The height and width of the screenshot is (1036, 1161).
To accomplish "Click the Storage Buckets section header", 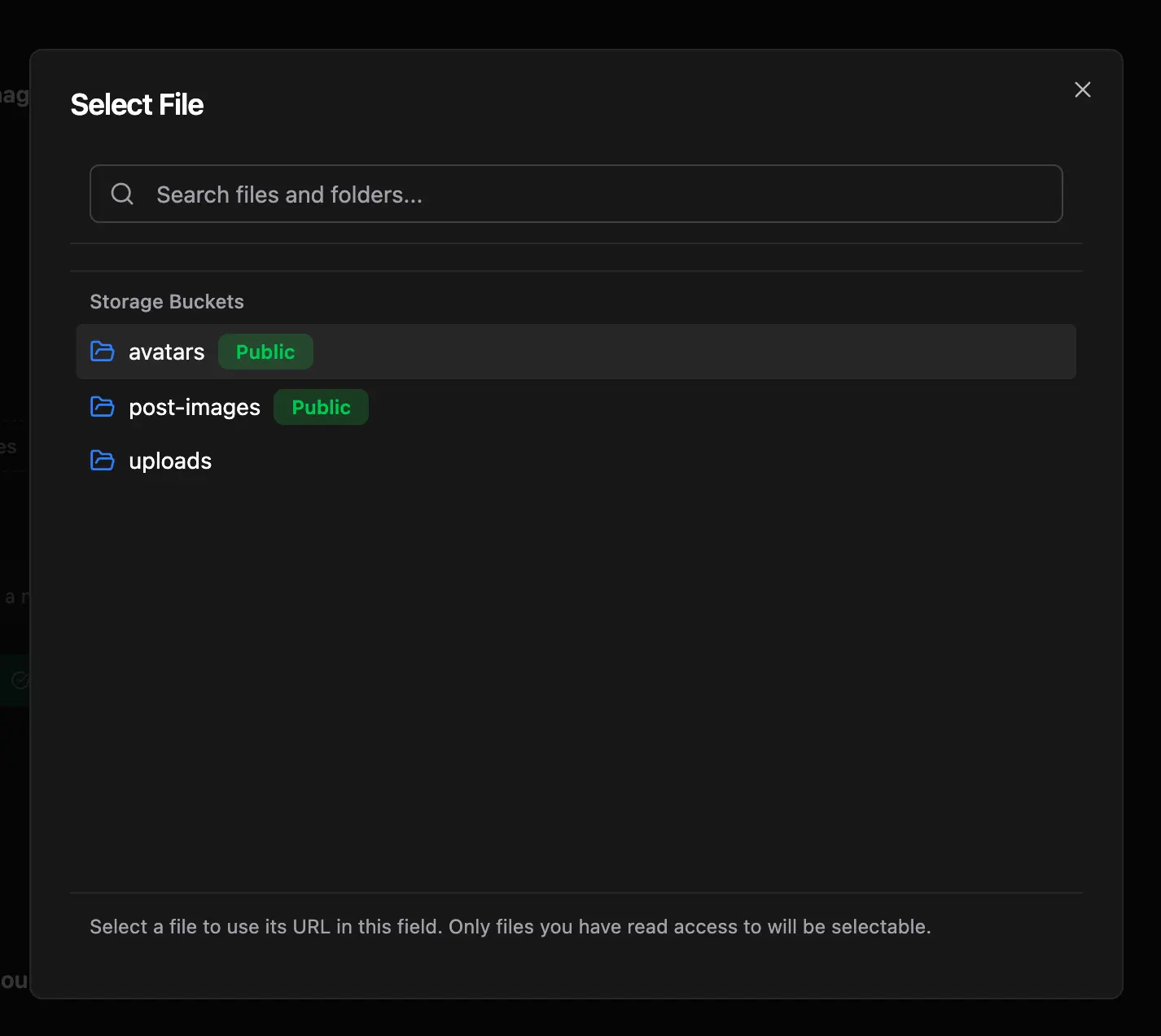I will pyautogui.click(x=166, y=301).
